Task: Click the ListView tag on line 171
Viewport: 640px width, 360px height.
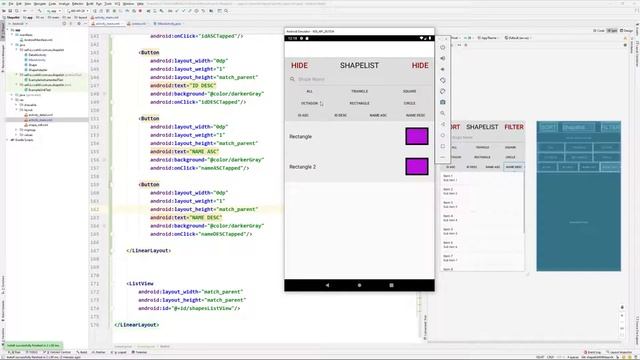Action: pos(140,283)
